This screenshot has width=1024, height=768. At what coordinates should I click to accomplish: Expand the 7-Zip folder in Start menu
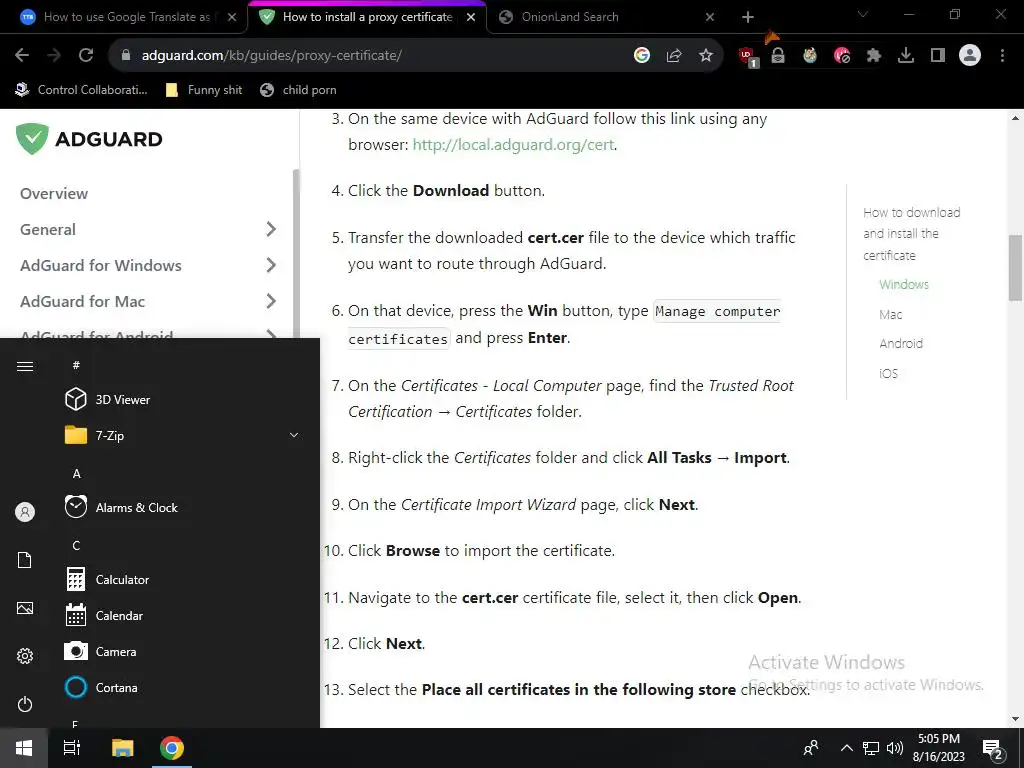coord(181,435)
